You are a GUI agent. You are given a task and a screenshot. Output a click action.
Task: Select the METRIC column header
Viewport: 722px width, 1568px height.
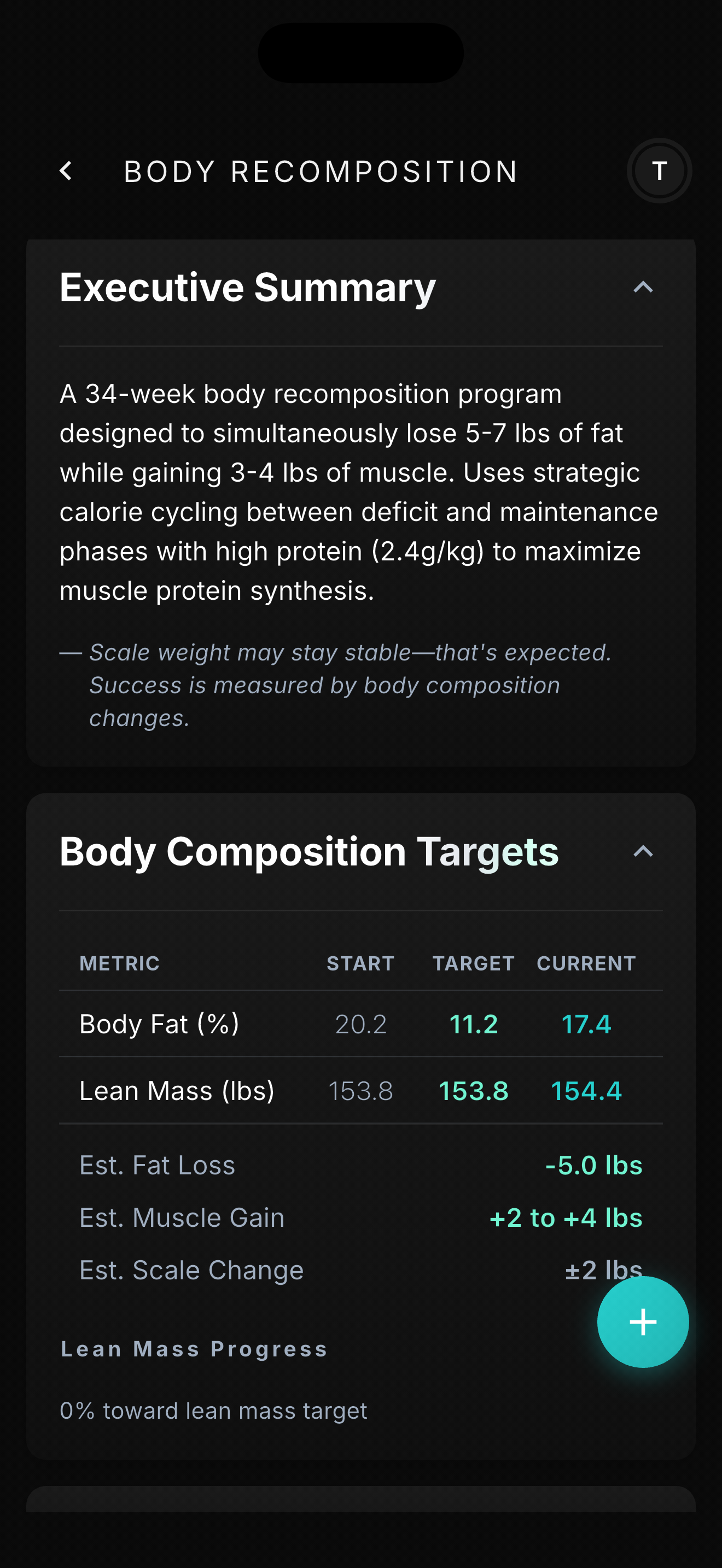(x=120, y=963)
